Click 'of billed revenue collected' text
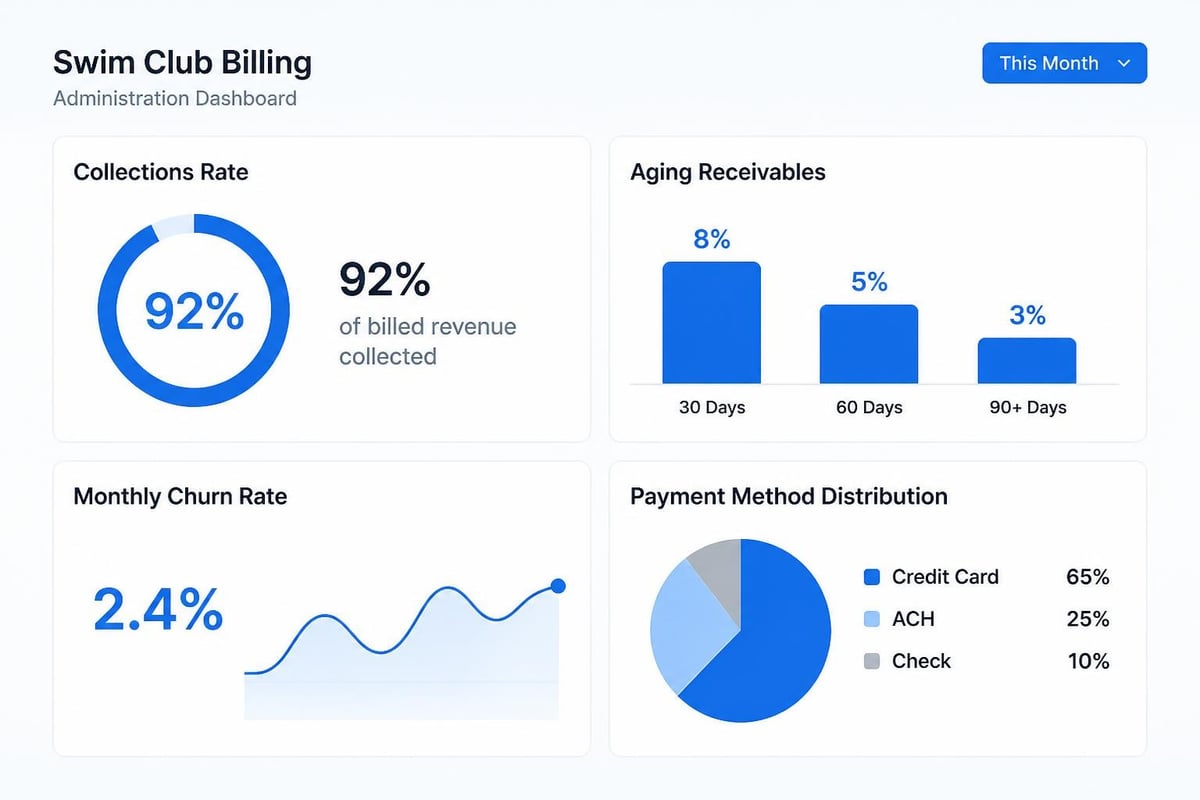1200x800 pixels. tap(428, 341)
